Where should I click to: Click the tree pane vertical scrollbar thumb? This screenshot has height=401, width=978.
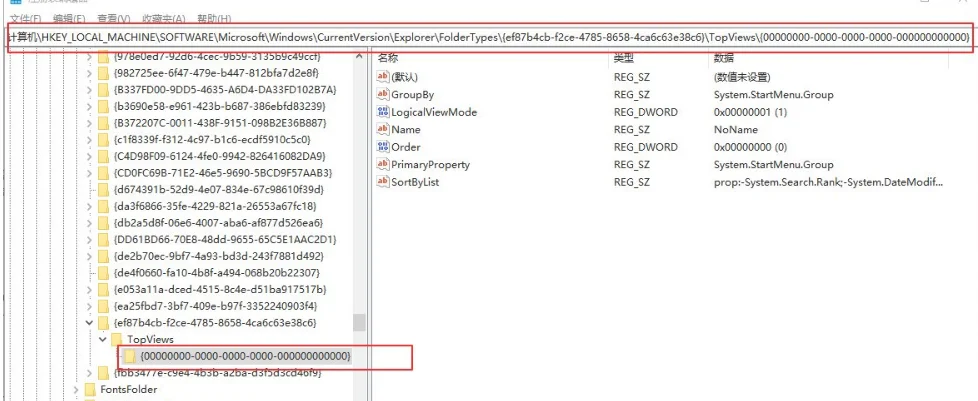[x=358, y=322]
